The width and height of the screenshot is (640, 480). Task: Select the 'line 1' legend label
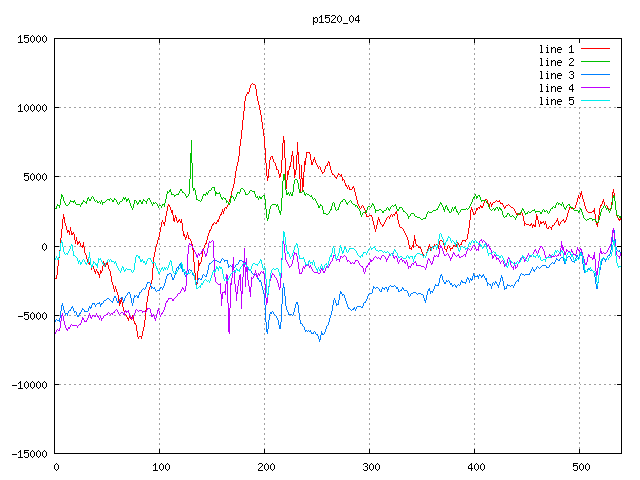click(x=557, y=49)
